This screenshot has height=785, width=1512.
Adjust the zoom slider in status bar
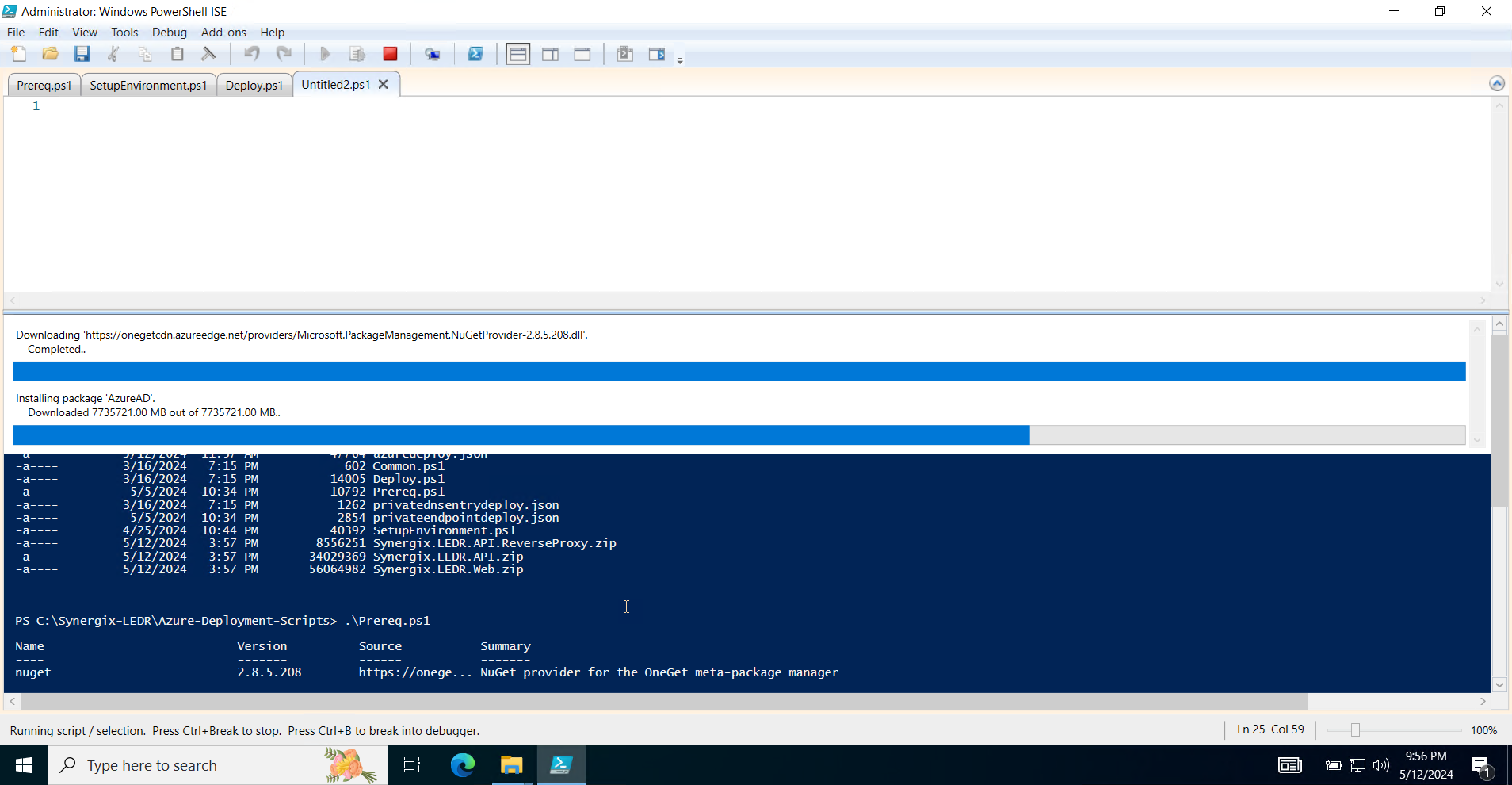1355,730
